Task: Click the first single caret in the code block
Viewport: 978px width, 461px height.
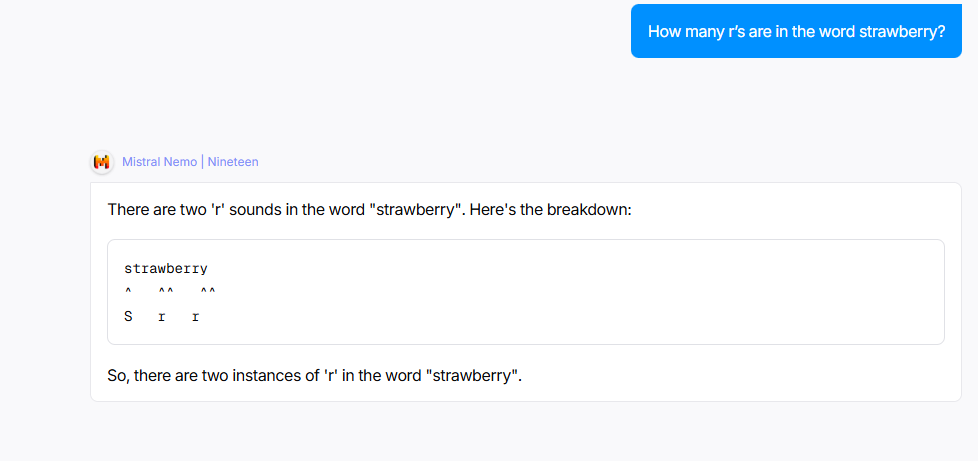Action: [128, 293]
